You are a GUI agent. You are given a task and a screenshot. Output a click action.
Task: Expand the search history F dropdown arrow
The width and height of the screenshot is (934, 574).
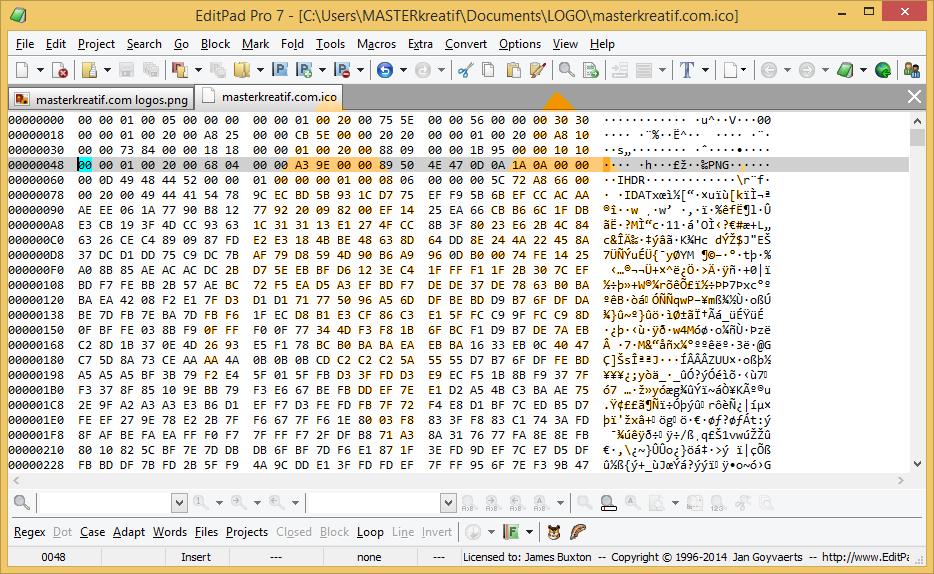[x=529, y=532]
